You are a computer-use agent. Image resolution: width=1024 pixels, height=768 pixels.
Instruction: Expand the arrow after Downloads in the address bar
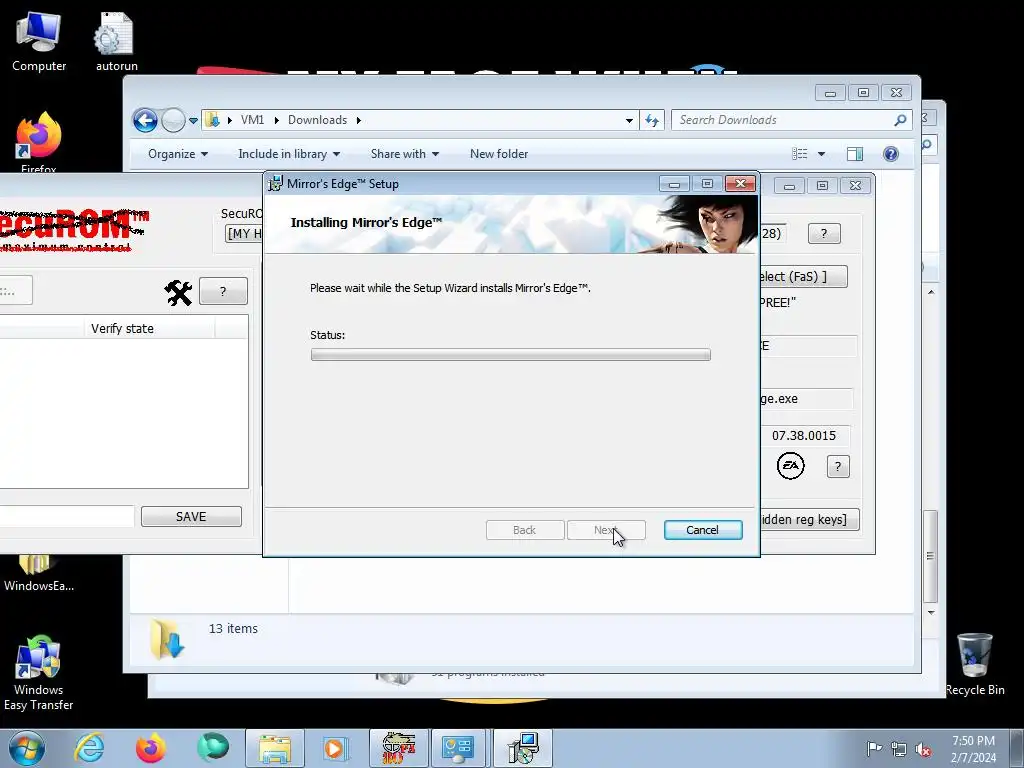(359, 120)
